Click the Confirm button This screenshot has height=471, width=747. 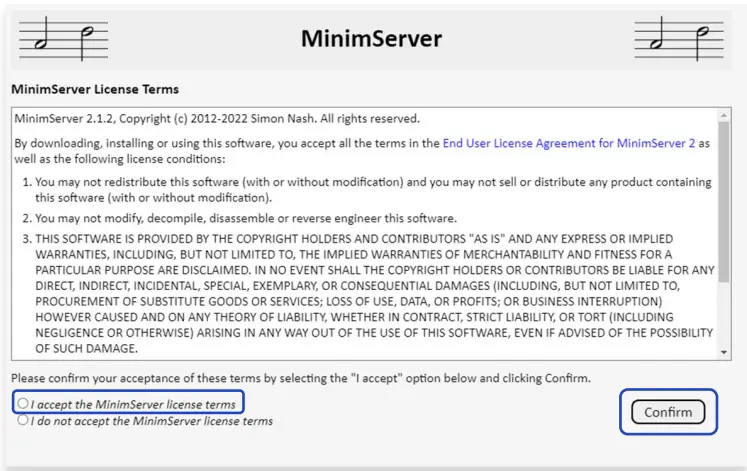pos(668,412)
